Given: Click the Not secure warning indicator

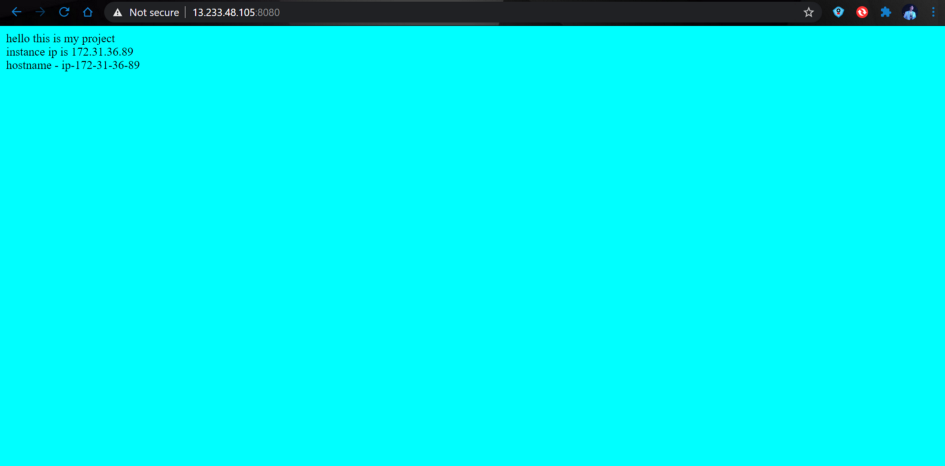Looking at the screenshot, I should [146, 12].
